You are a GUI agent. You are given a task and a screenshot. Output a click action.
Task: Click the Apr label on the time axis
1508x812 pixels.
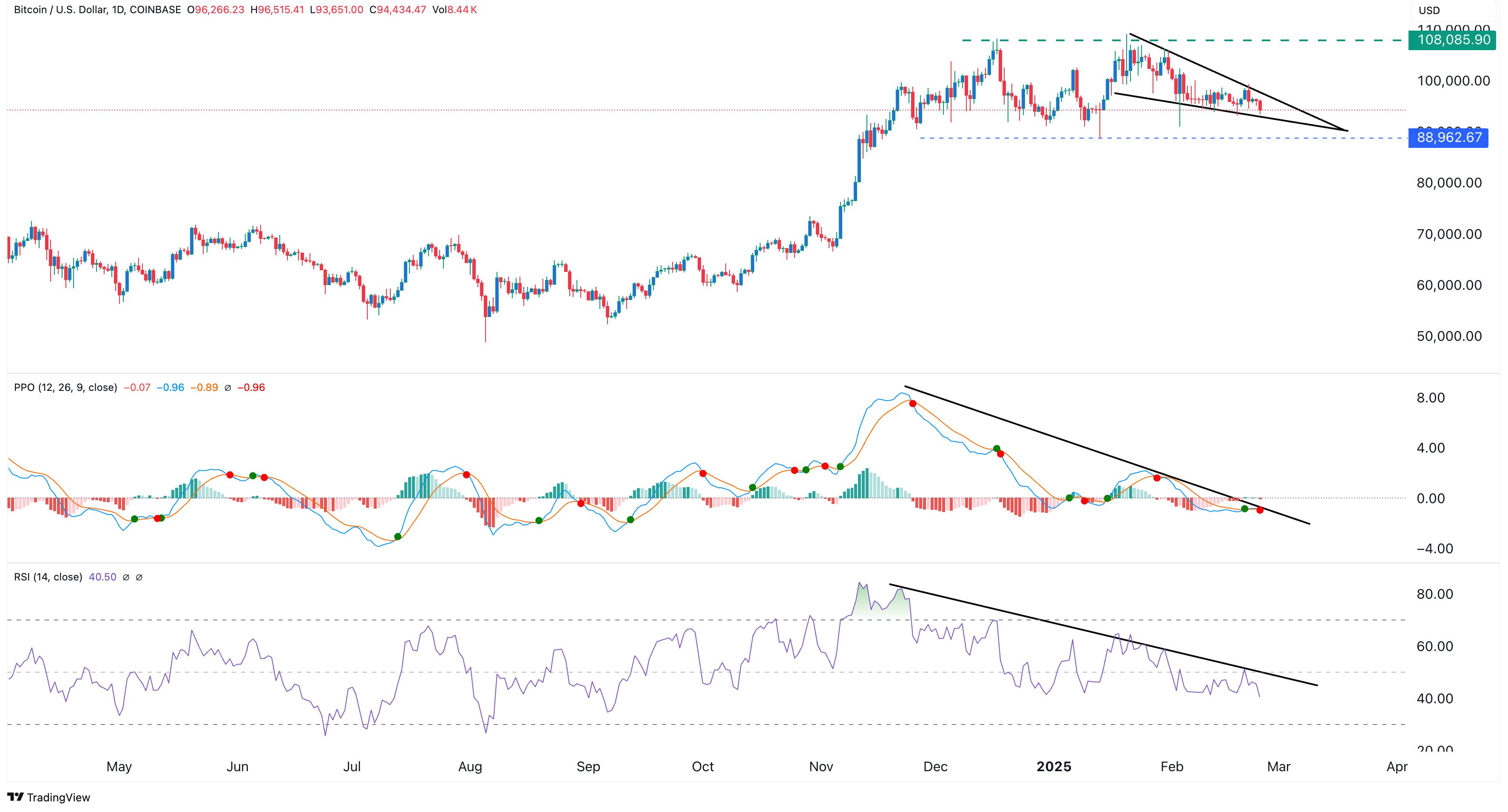tap(1397, 767)
